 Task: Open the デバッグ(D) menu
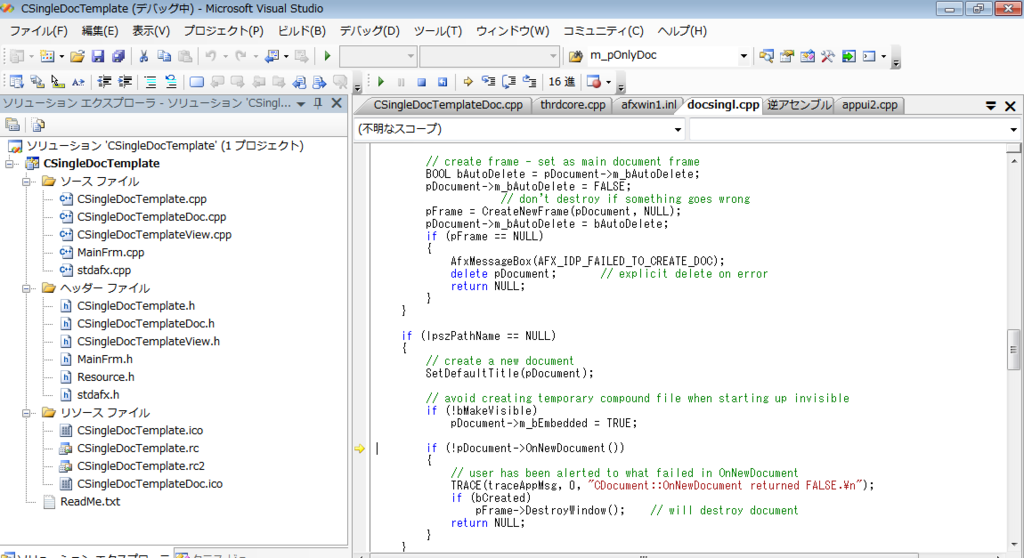pos(370,31)
